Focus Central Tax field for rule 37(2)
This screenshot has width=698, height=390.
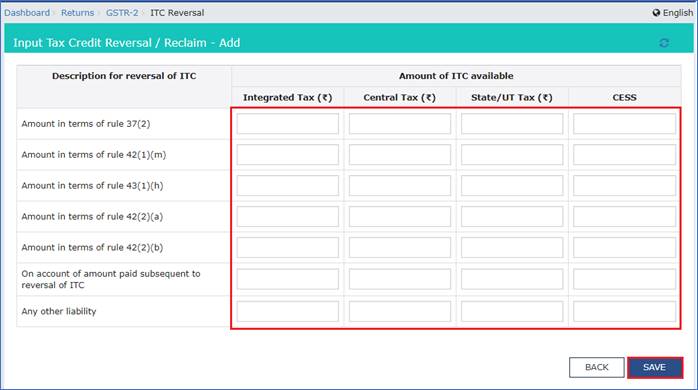pyautogui.click(x=400, y=124)
